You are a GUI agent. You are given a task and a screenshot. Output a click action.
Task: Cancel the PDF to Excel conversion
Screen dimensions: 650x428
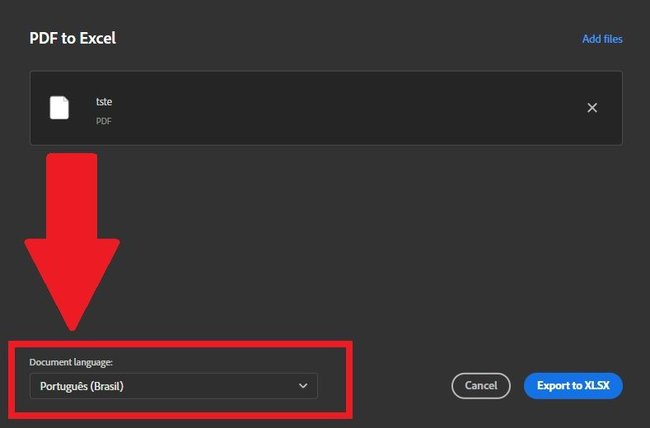pyautogui.click(x=481, y=386)
